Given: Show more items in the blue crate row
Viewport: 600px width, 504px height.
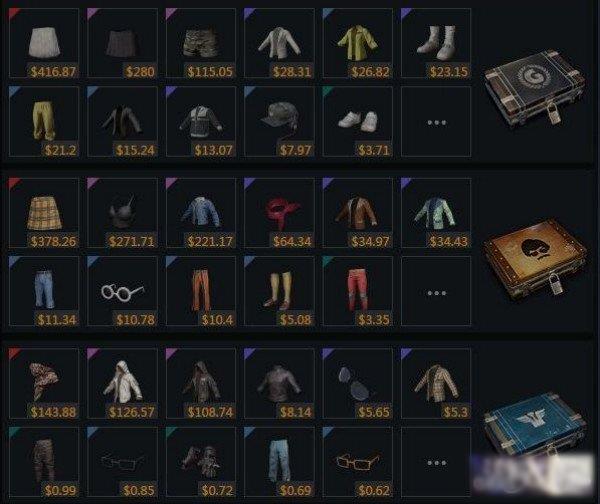Looking at the screenshot, I should pyautogui.click(x=436, y=462).
